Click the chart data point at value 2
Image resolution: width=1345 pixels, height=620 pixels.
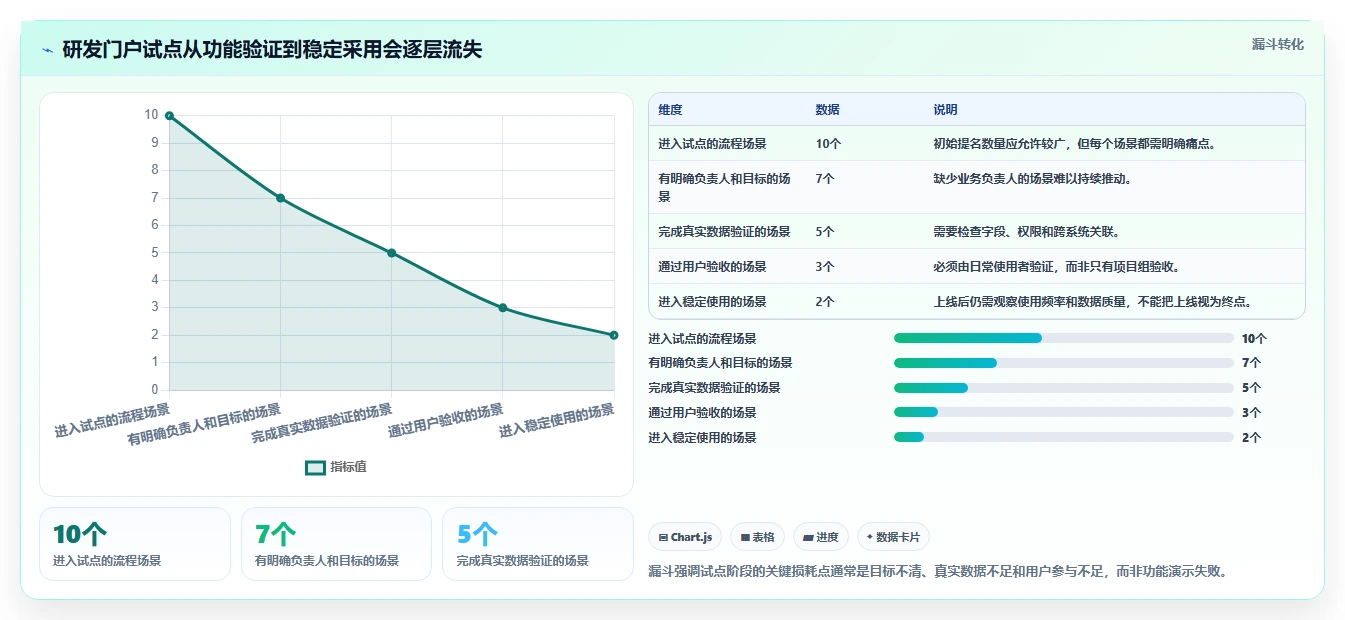(613, 335)
